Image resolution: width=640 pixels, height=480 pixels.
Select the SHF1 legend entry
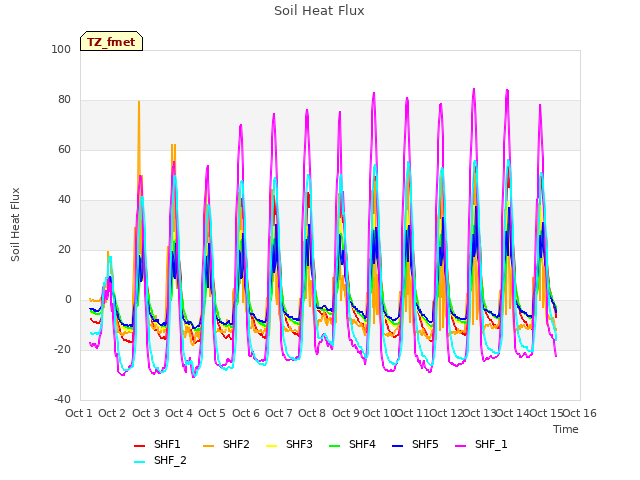click(157, 444)
